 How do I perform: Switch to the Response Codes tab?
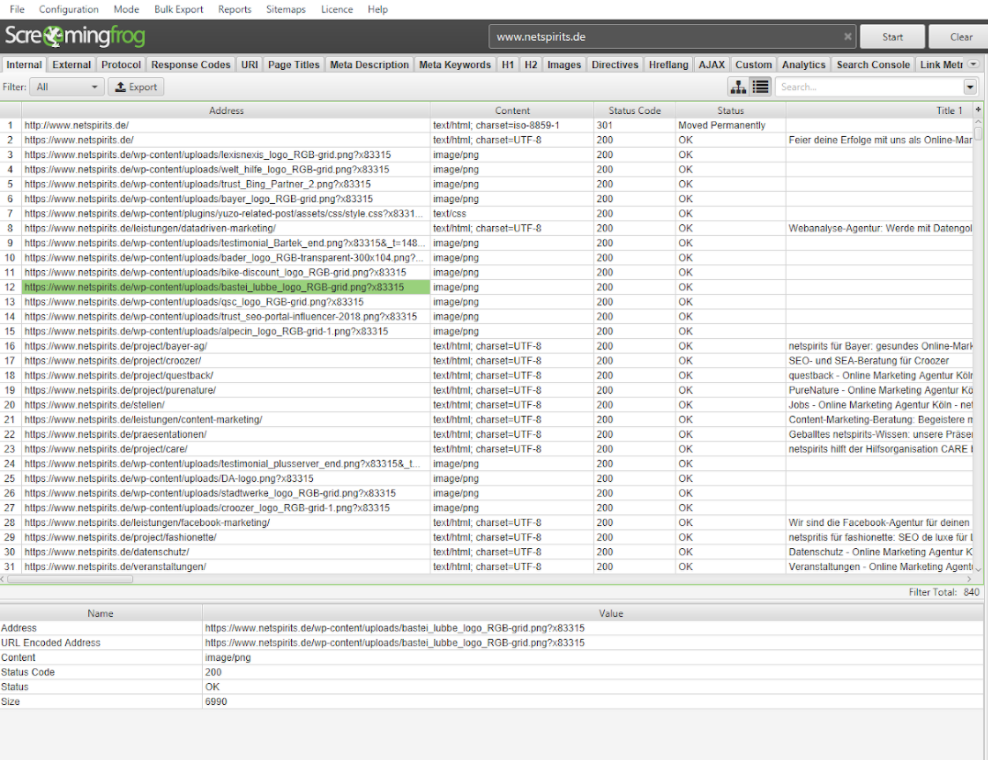coord(190,65)
